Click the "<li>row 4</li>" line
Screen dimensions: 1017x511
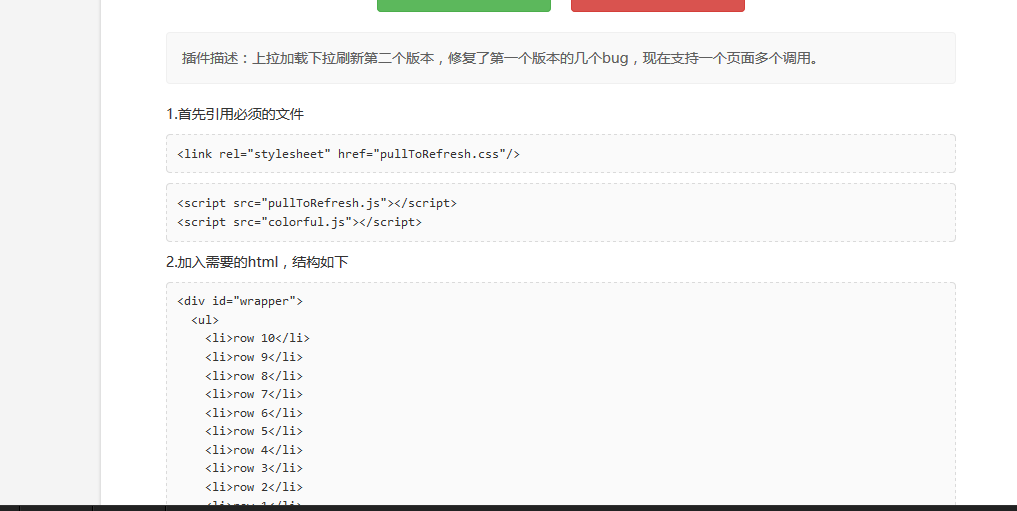click(x=254, y=449)
